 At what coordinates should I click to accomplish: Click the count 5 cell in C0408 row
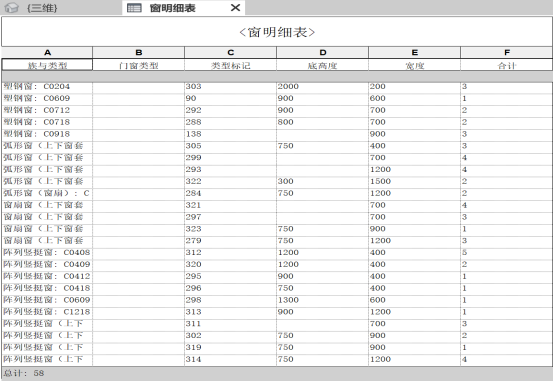point(507,253)
